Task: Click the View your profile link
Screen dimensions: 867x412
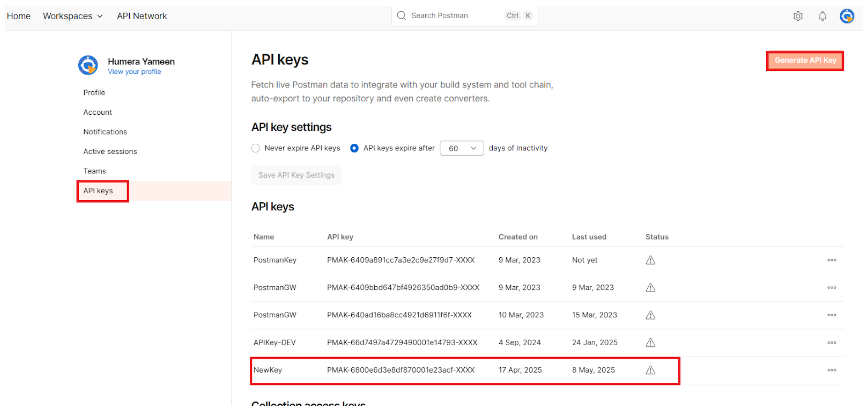Action: coord(133,72)
